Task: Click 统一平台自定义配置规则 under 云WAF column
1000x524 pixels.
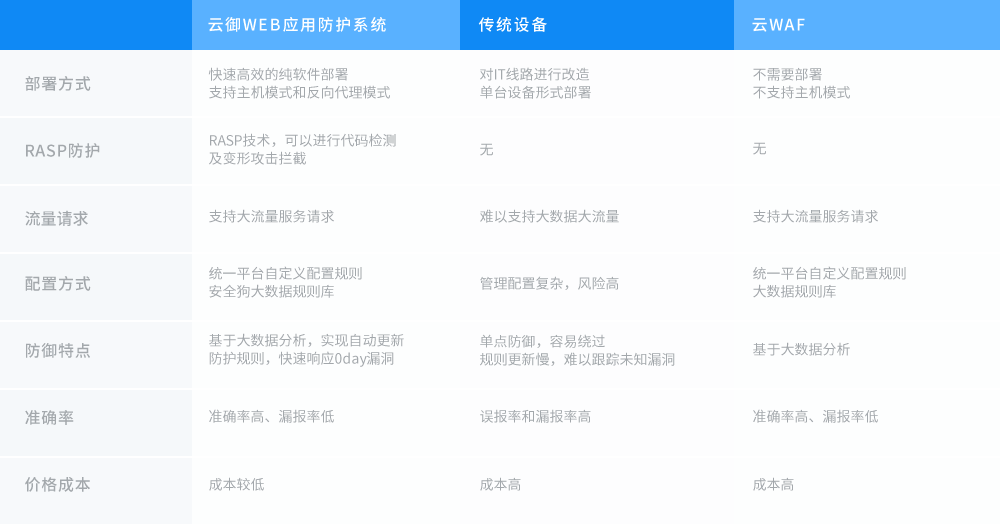Action: pyautogui.click(x=829, y=273)
